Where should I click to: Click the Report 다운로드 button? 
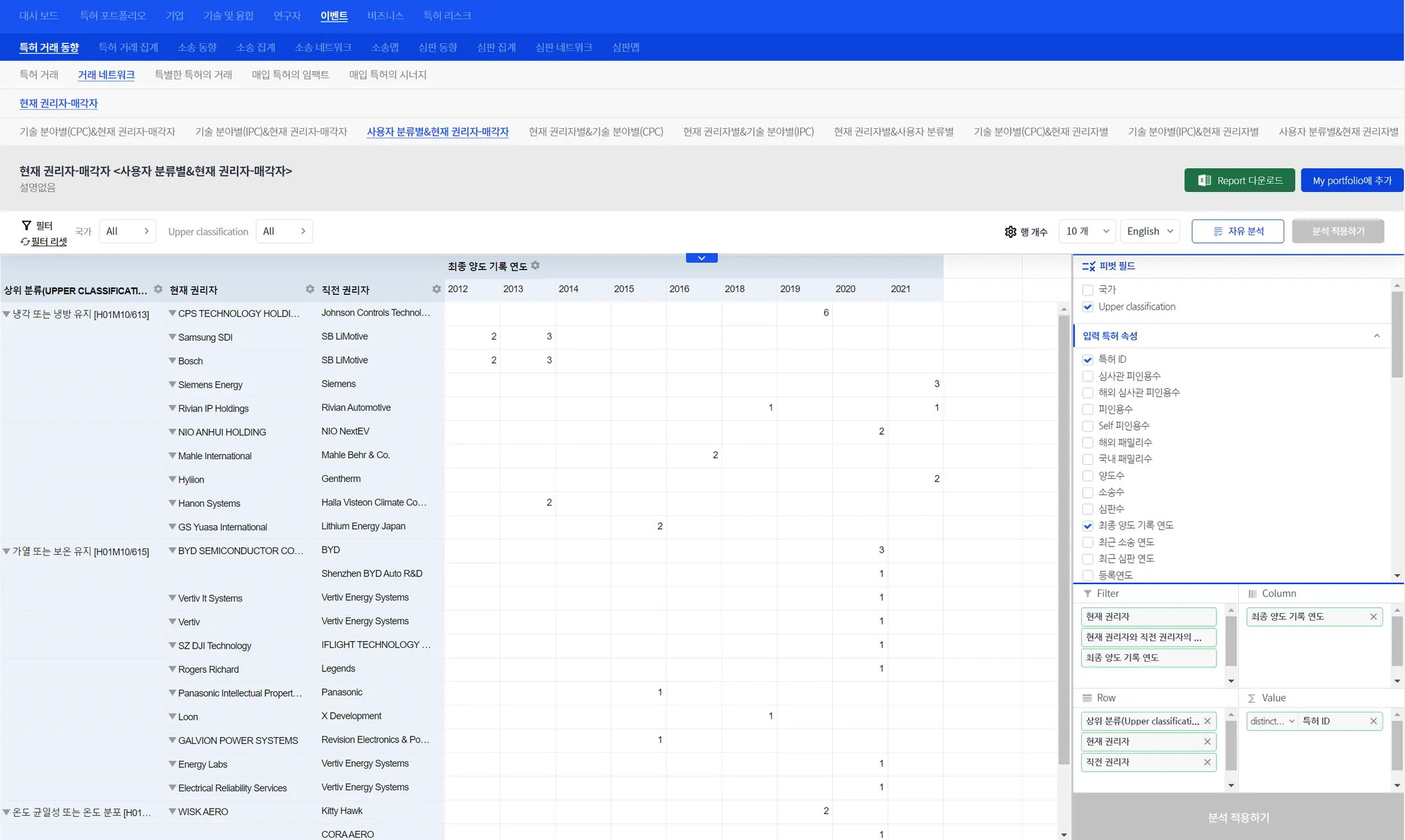click(x=1239, y=180)
